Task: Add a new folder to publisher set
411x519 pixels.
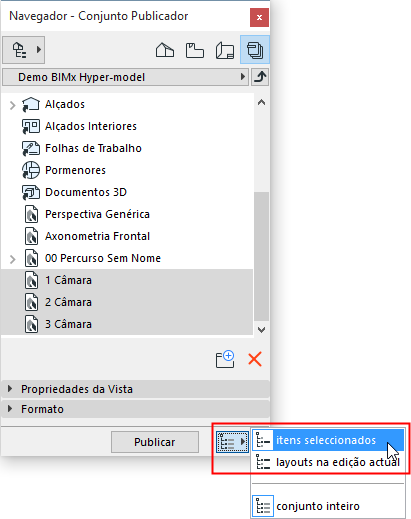Action: [225, 359]
